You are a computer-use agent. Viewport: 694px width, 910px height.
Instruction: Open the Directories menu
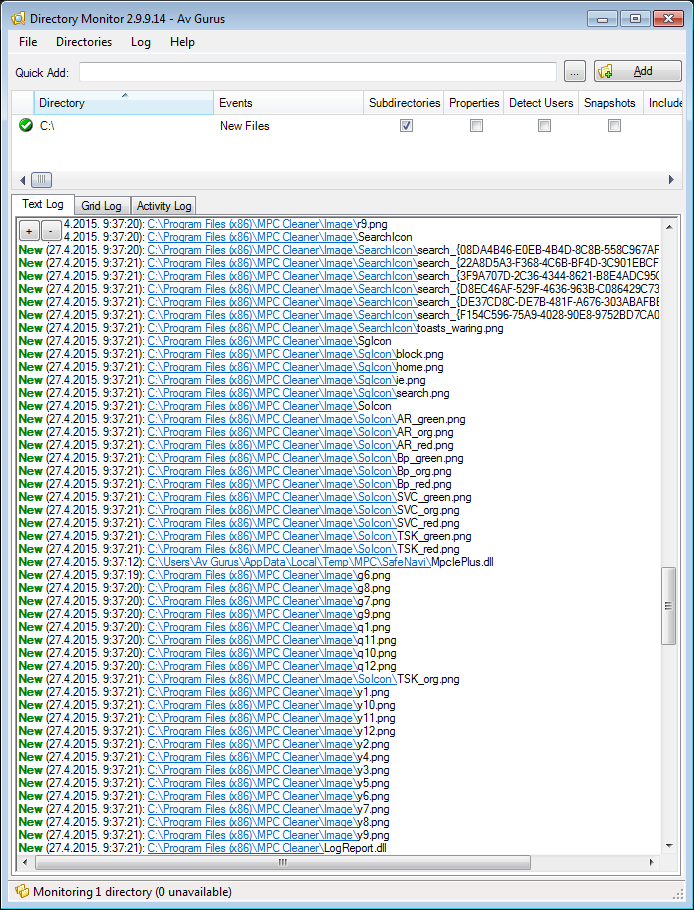[x=84, y=42]
